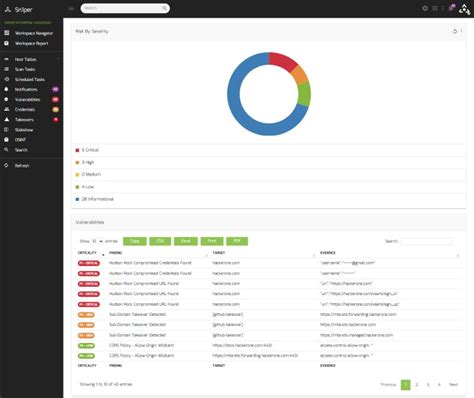Click Next in the table pagination

tap(453, 385)
